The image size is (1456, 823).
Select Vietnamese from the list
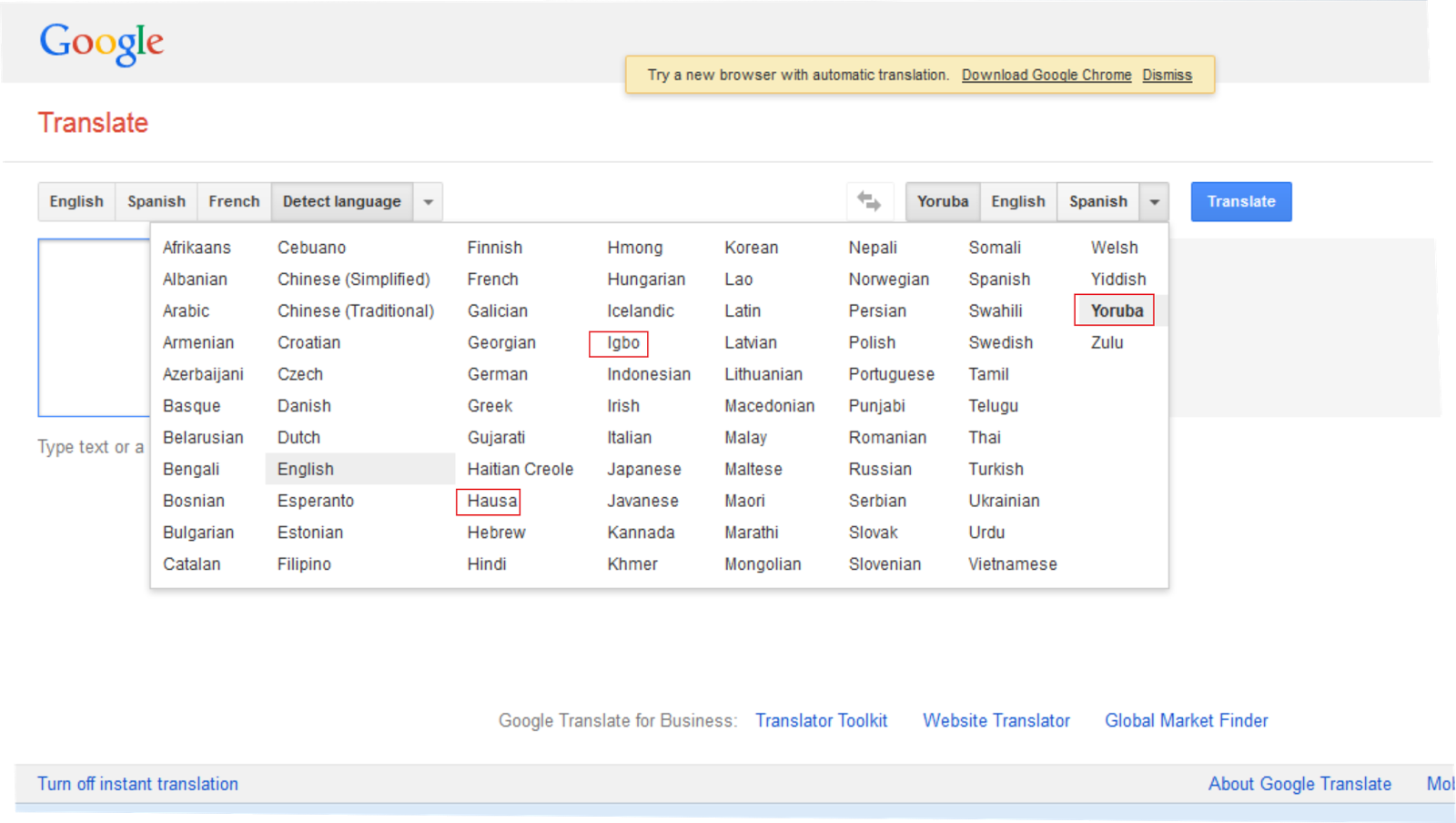(x=1013, y=564)
